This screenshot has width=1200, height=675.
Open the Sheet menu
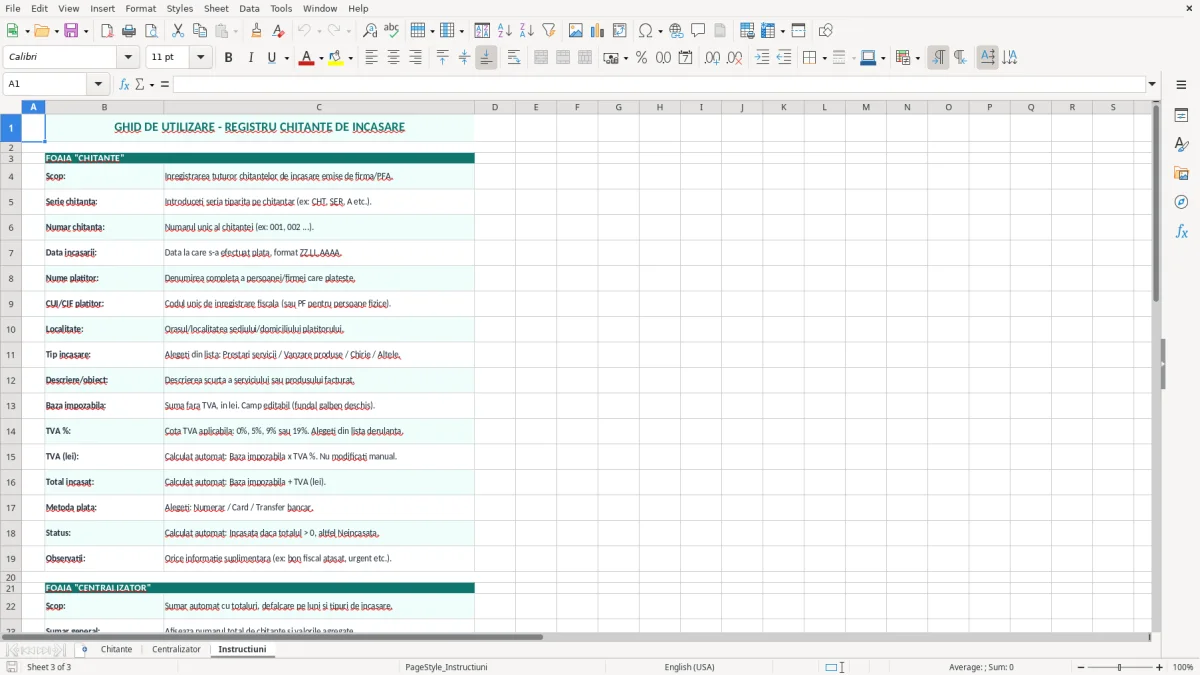216,8
